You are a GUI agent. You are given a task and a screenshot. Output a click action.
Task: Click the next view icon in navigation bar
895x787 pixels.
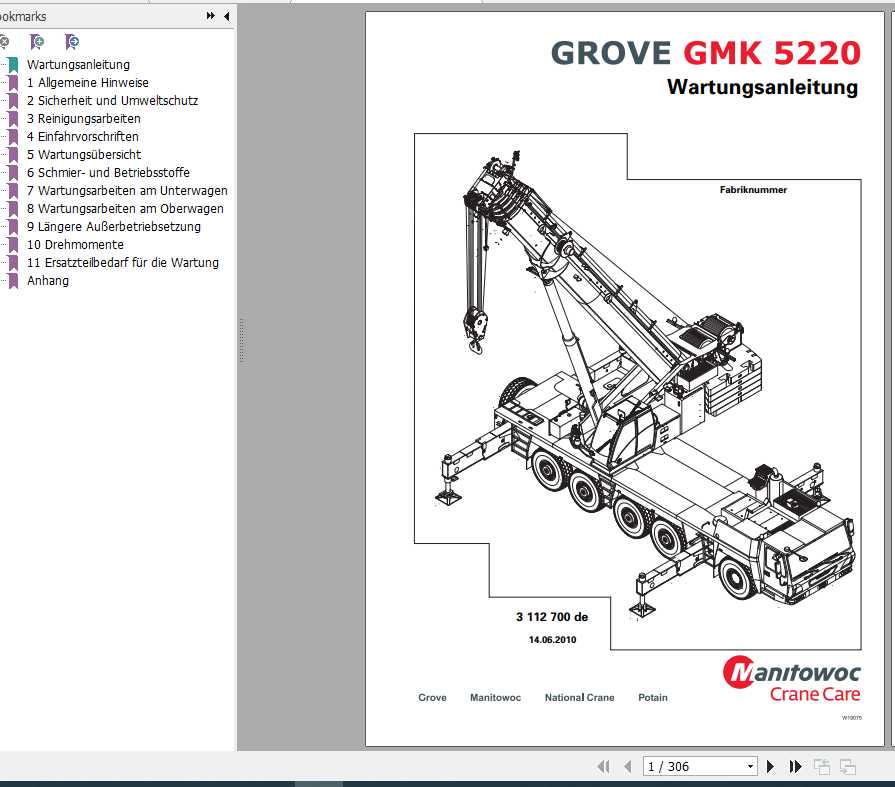click(848, 766)
